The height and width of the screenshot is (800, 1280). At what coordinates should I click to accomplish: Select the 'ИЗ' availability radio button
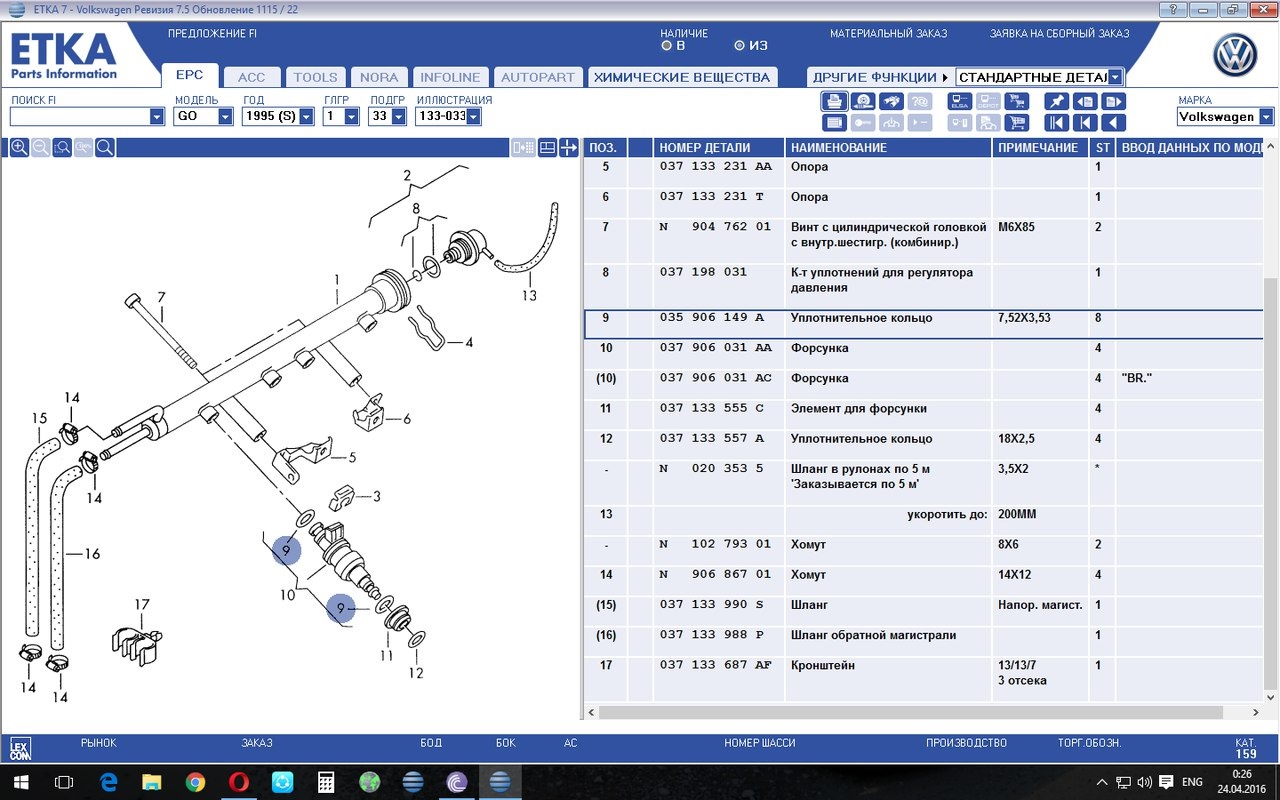point(739,45)
